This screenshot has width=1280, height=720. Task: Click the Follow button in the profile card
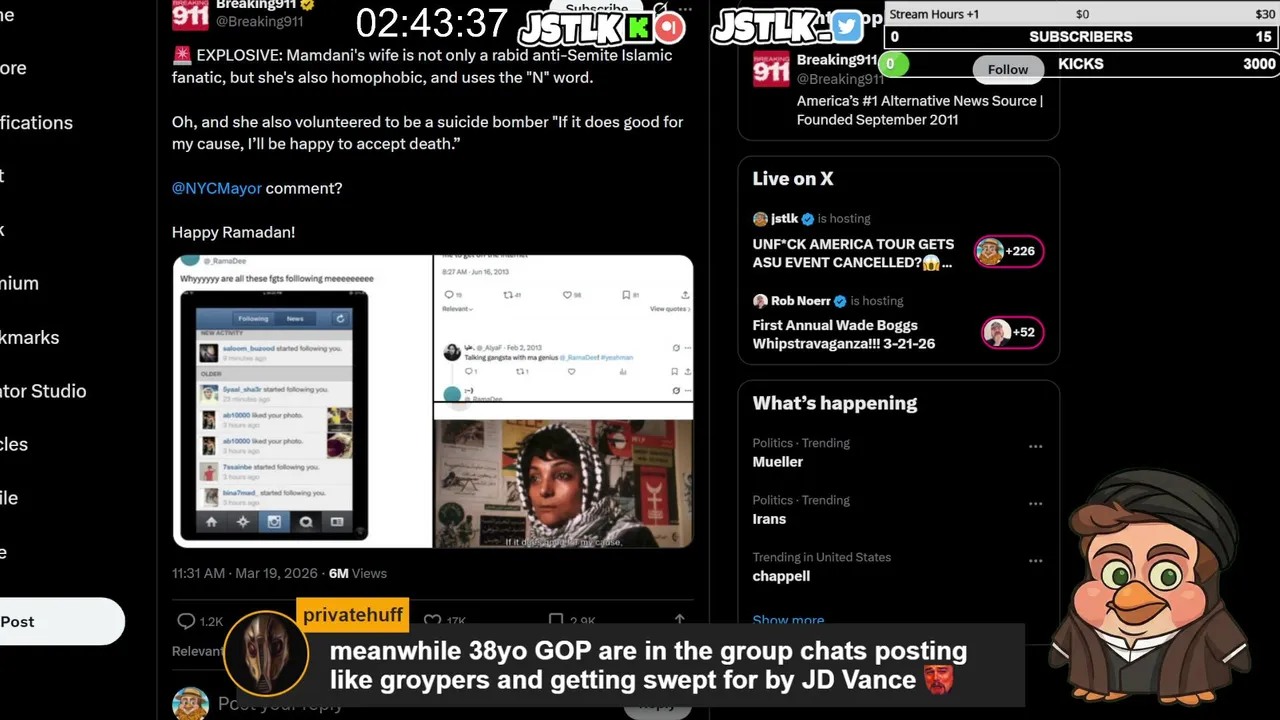pyautogui.click(x=1008, y=69)
